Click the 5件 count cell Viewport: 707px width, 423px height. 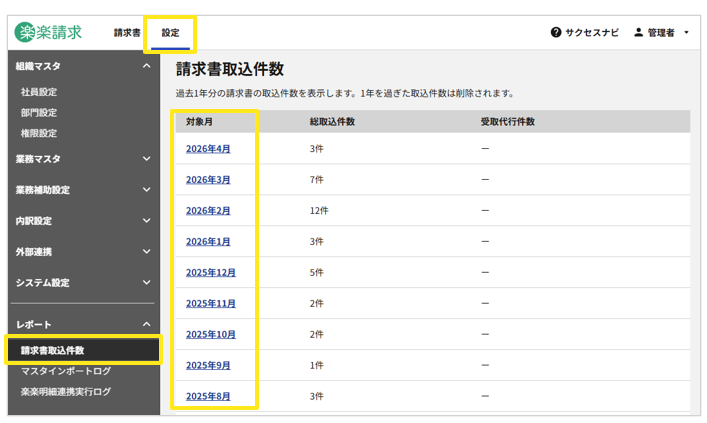(317, 273)
